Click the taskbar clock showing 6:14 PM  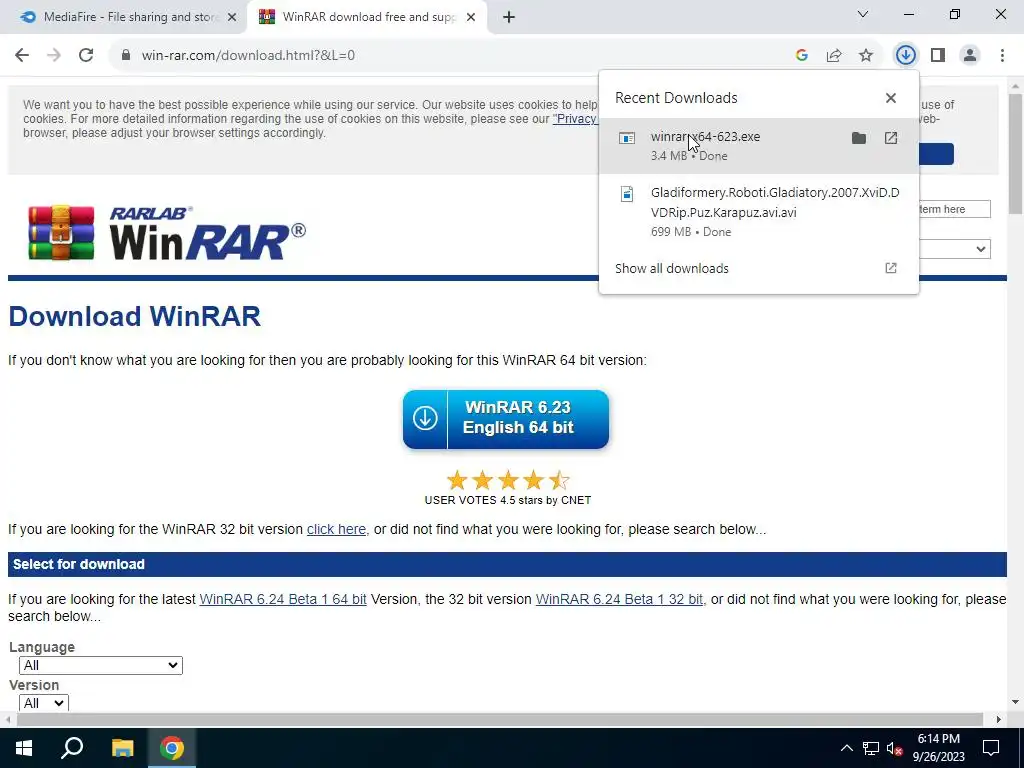(x=938, y=748)
